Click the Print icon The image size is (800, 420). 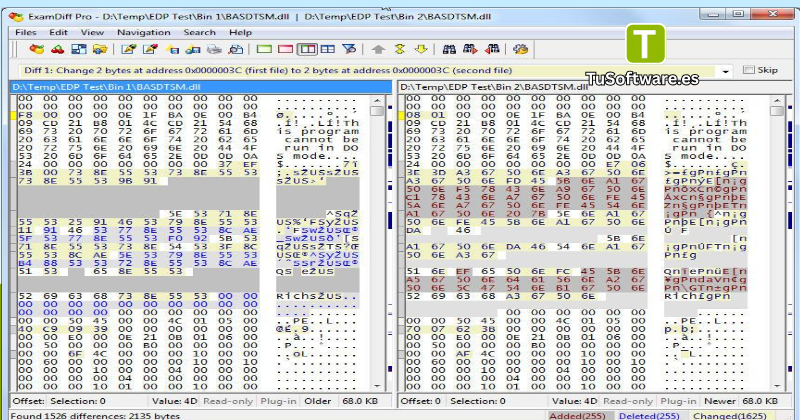coord(214,50)
